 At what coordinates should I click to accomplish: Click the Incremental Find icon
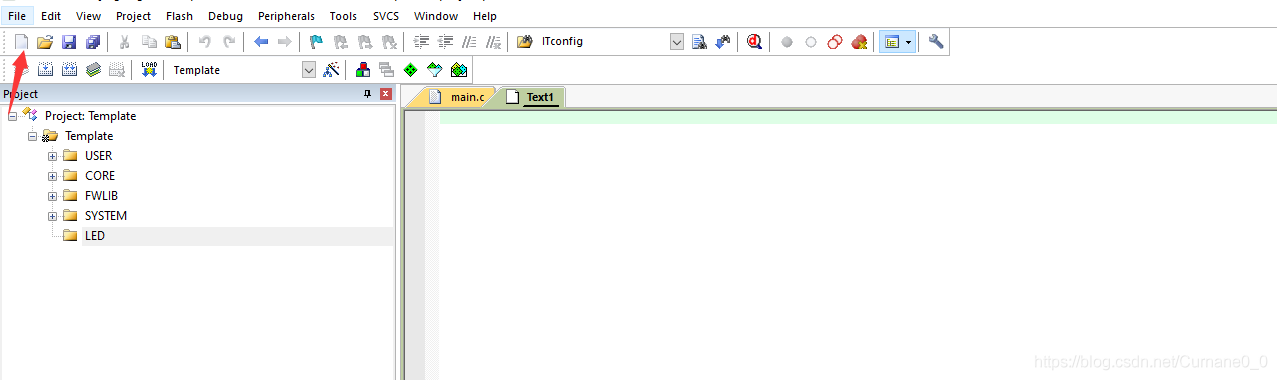click(x=723, y=42)
